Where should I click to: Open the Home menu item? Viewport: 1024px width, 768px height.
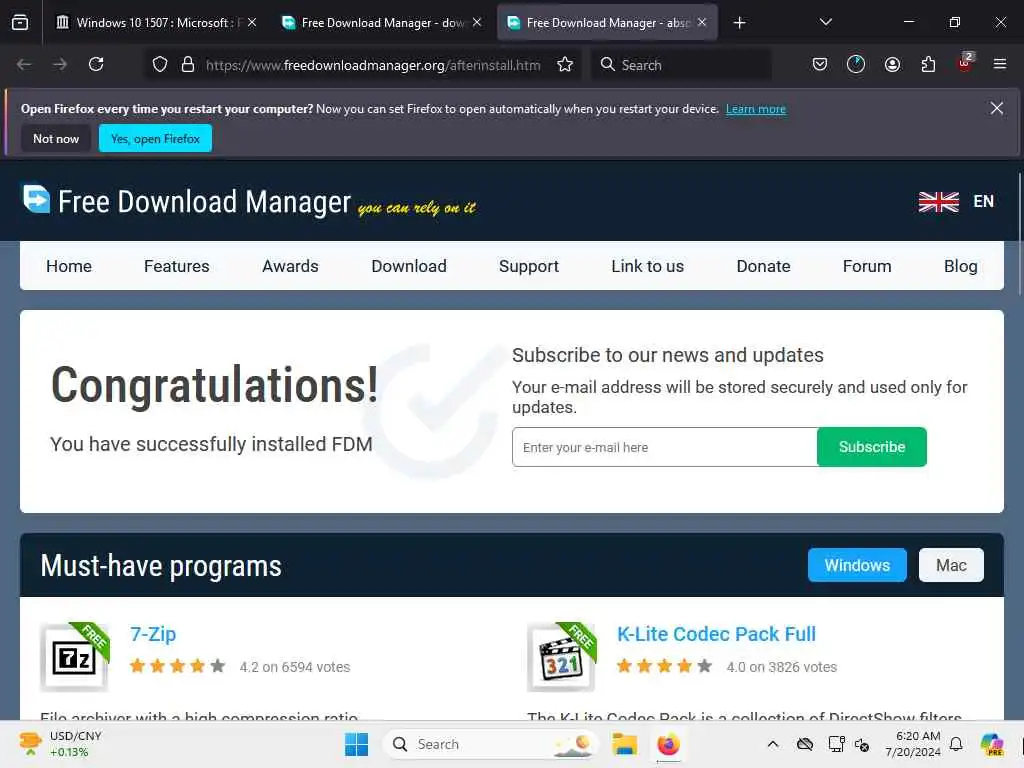click(69, 266)
